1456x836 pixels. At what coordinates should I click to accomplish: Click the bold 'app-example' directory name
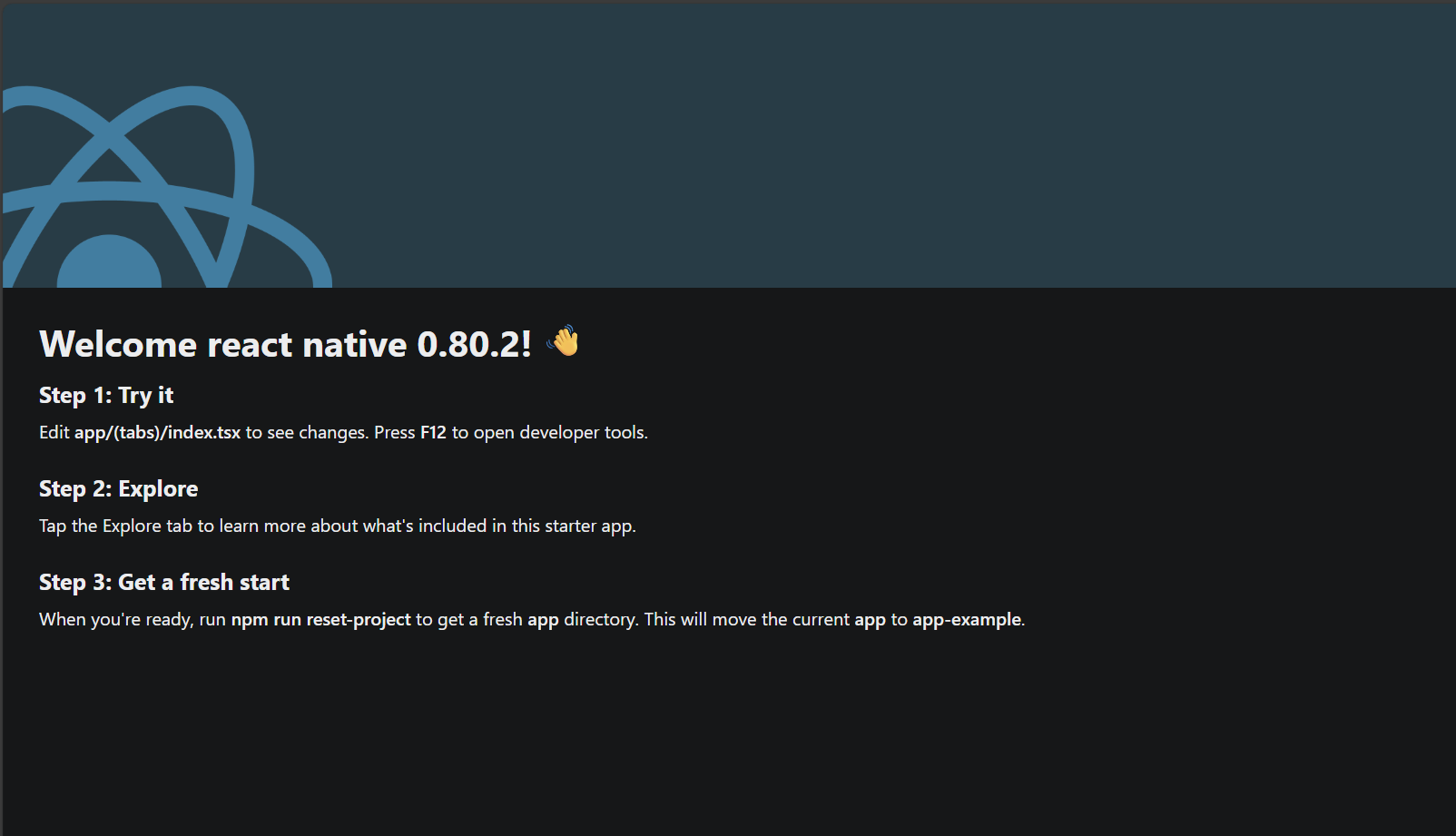967,619
